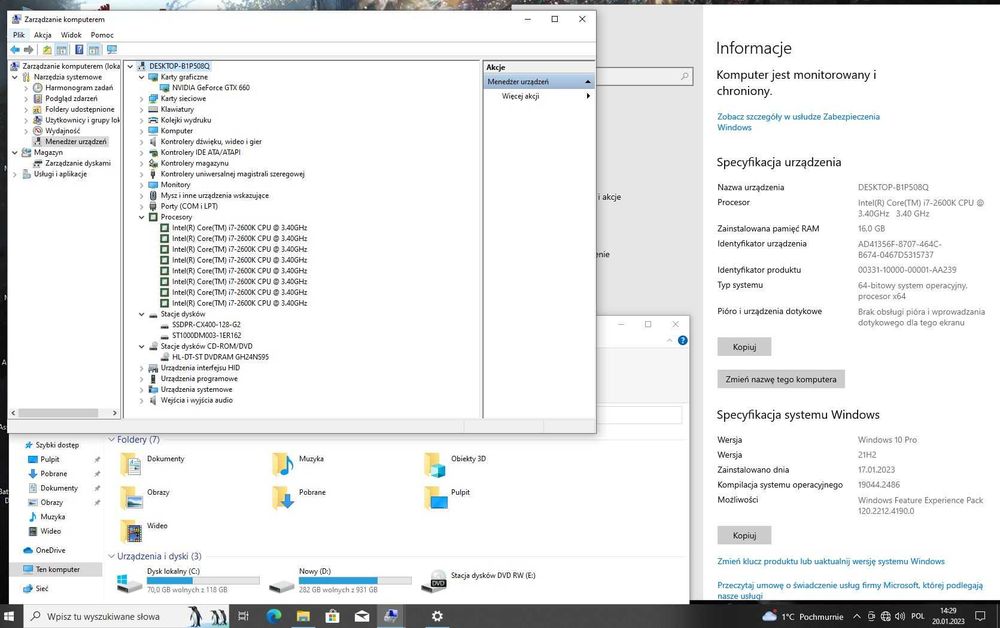Screen dimensions: 1000x628
Task: Collapse the Foldery (7) section
Action: pyautogui.click(x=112, y=439)
